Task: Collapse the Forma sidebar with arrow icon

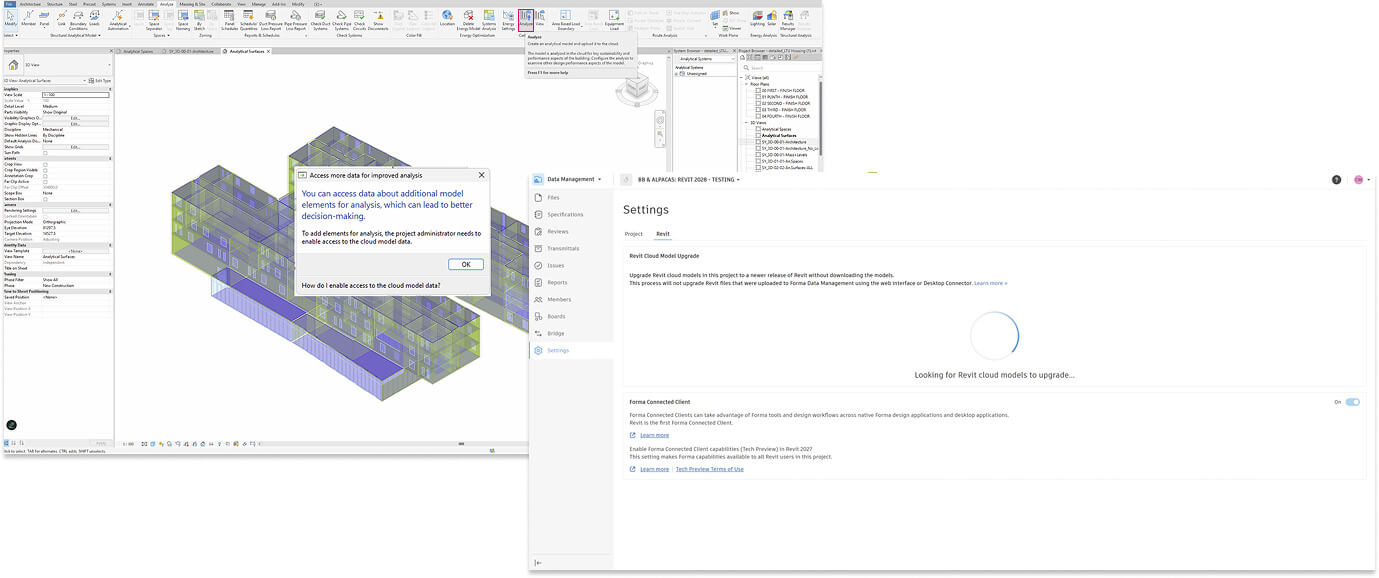Action: pyautogui.click(x=538, y=563)
